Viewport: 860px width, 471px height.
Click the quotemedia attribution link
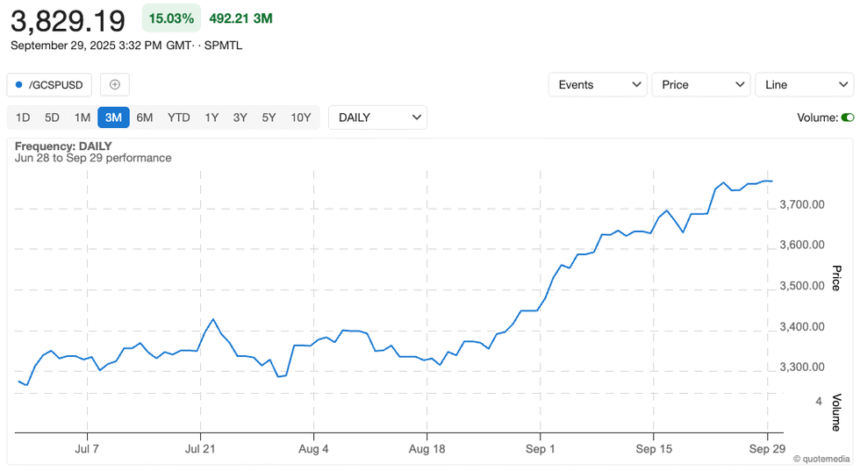coord(824,459)
